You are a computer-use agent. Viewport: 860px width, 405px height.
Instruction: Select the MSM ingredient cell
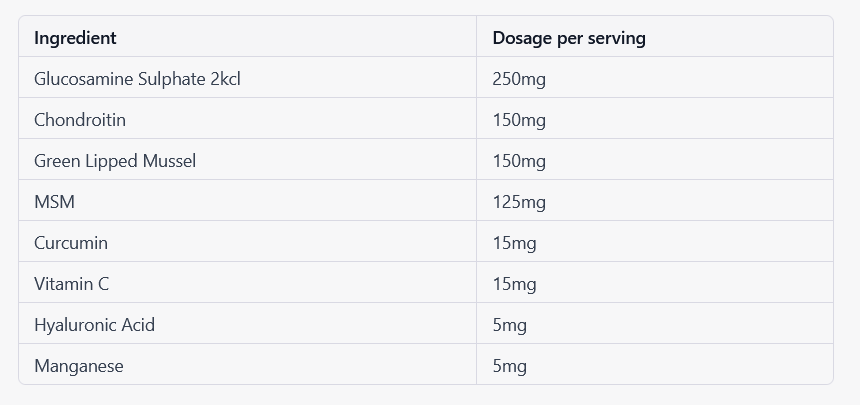click(x=247, y=200)
